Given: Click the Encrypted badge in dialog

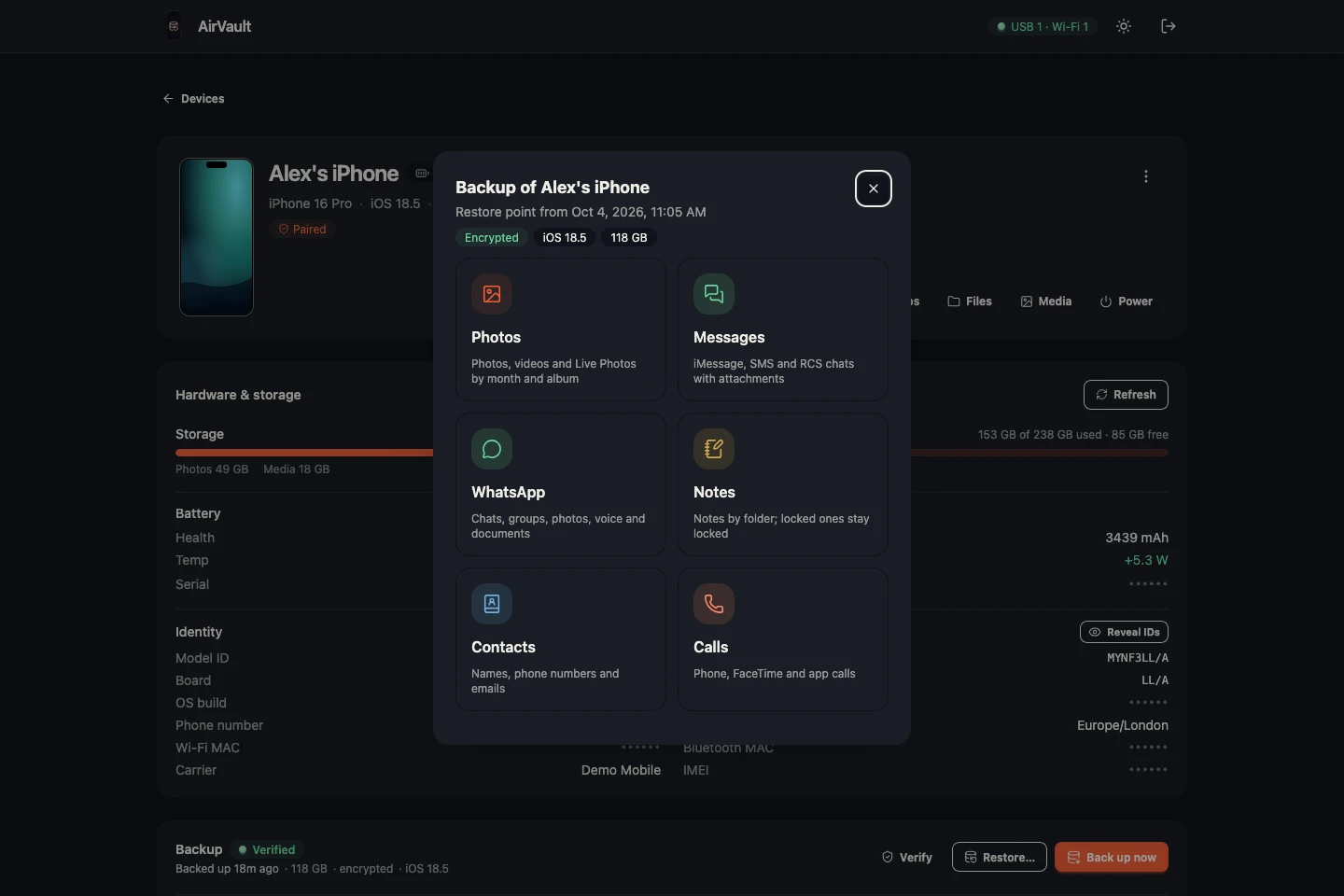Looking at the screenshot, I should (492, 238).
